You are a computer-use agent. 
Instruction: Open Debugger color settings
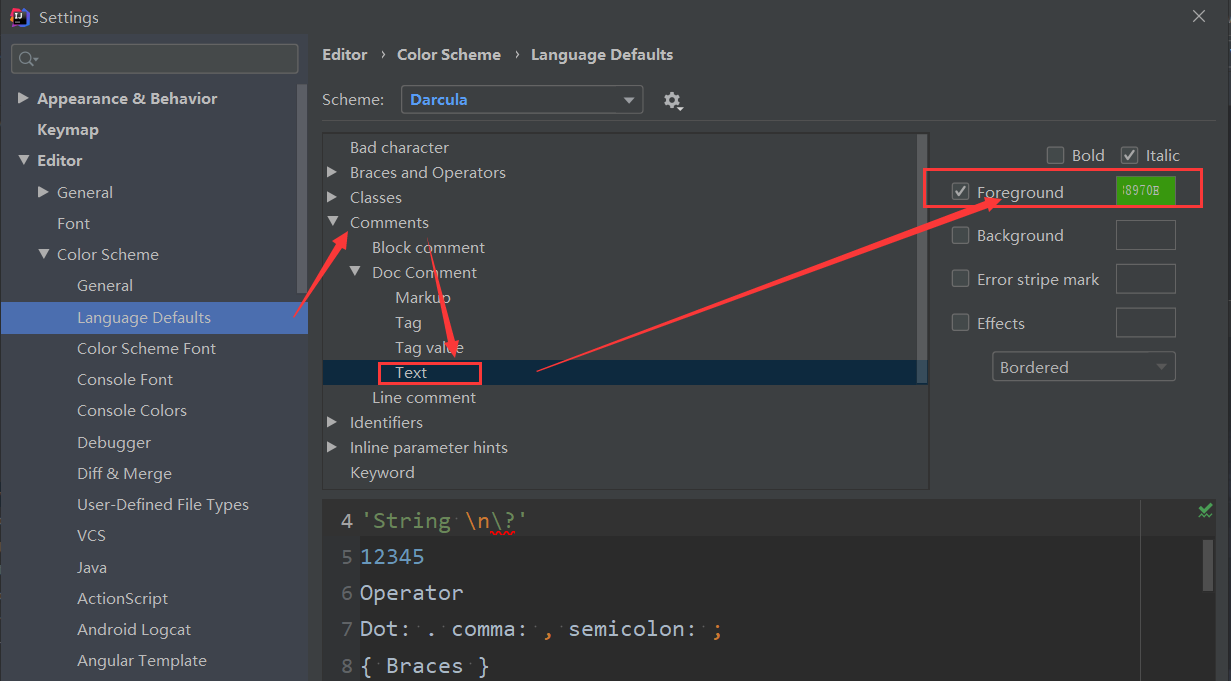pyautogui.click(x=114, y=442)
